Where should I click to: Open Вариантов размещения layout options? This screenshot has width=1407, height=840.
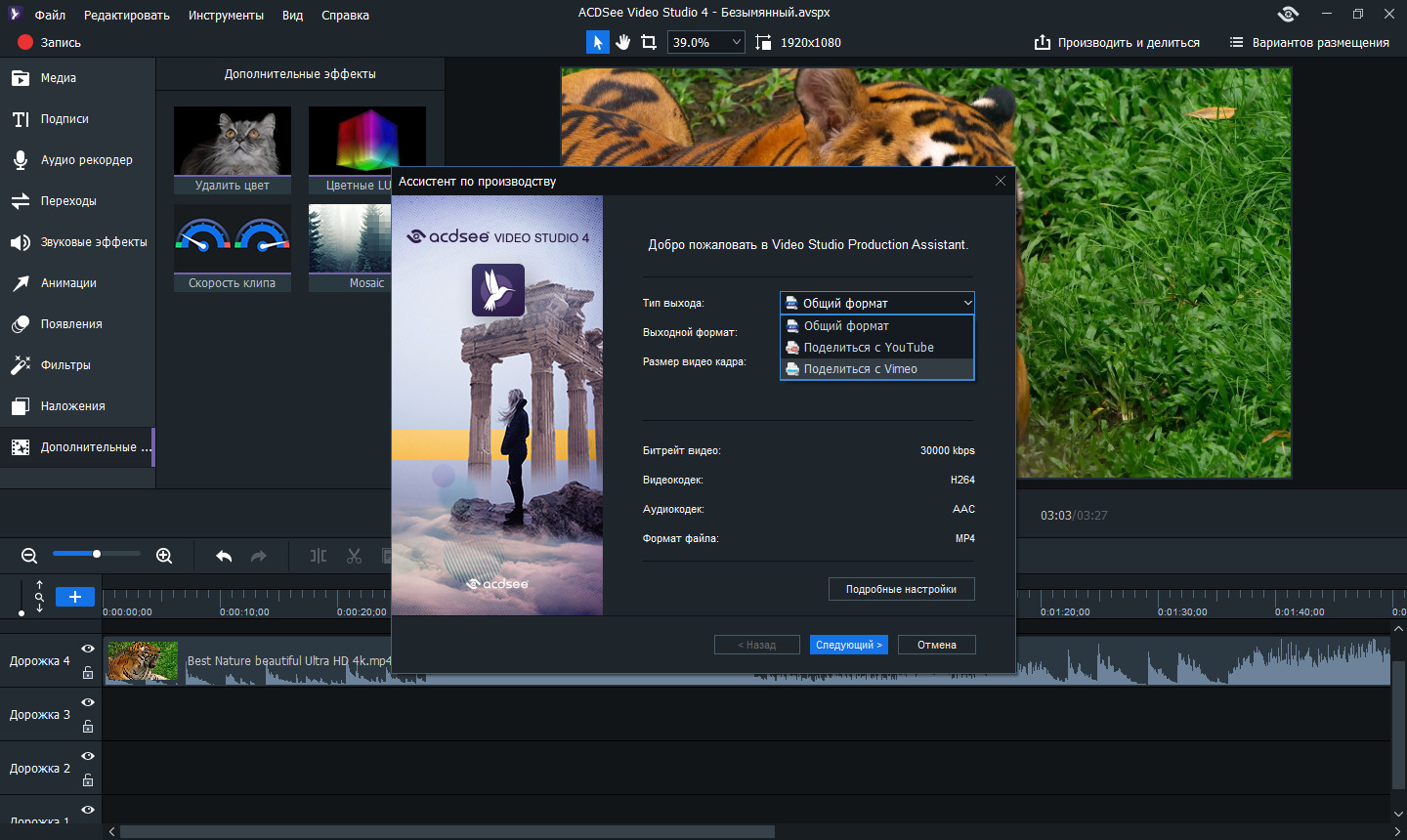click(1309, 42)
